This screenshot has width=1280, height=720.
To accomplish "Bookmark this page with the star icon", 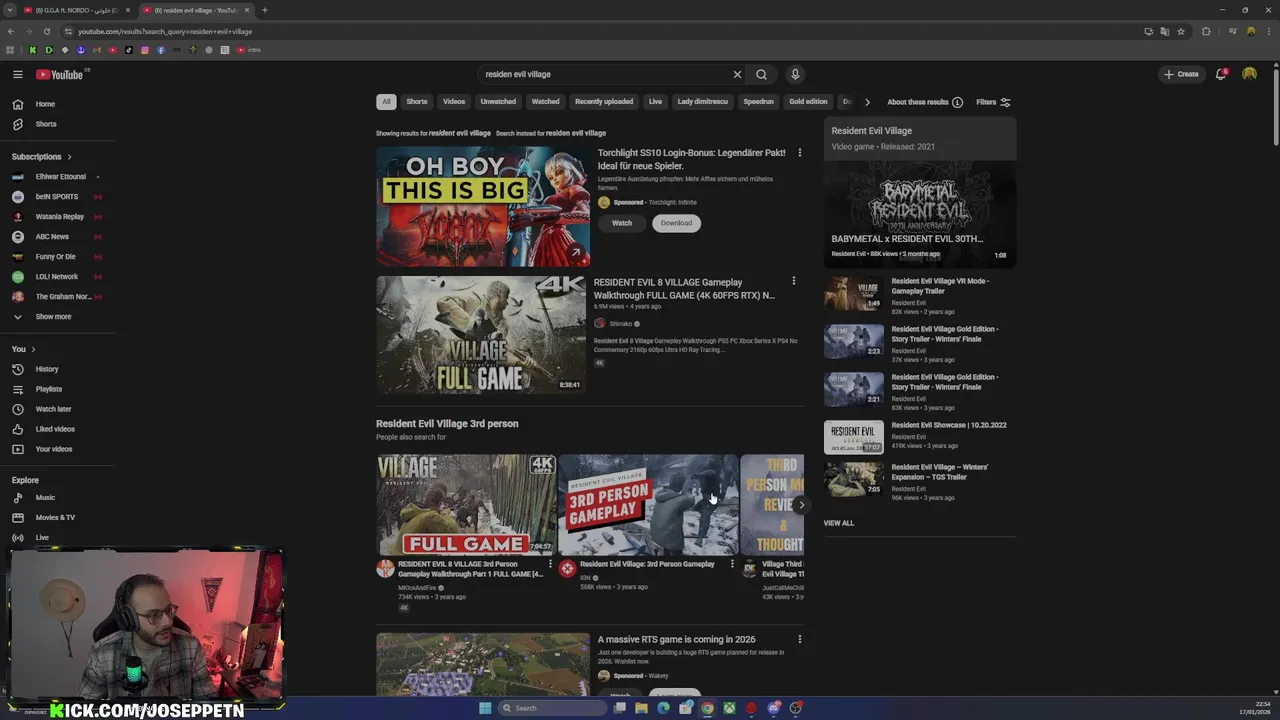I will pyautogui.click(x=1181, y=31).
